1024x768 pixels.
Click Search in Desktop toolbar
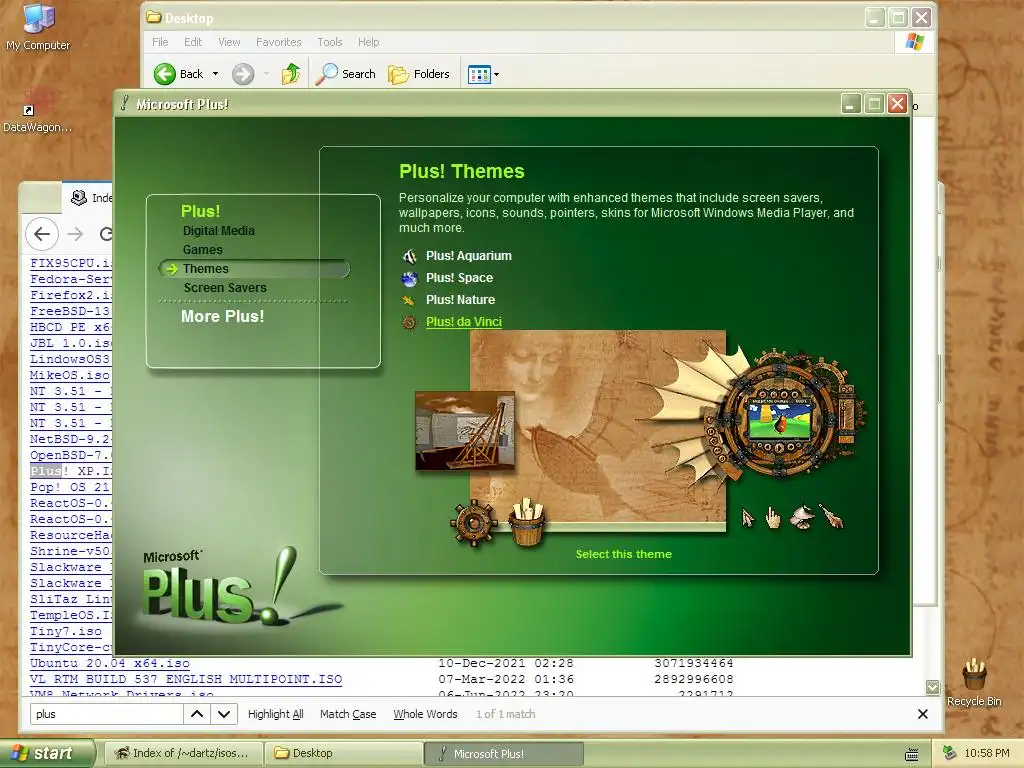(345, 74)
